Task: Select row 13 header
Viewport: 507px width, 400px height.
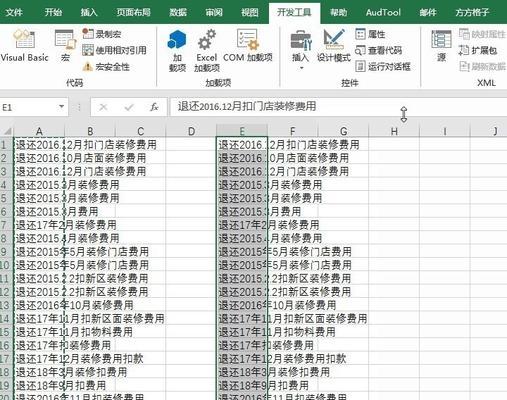Action: [x=6, y=305]
